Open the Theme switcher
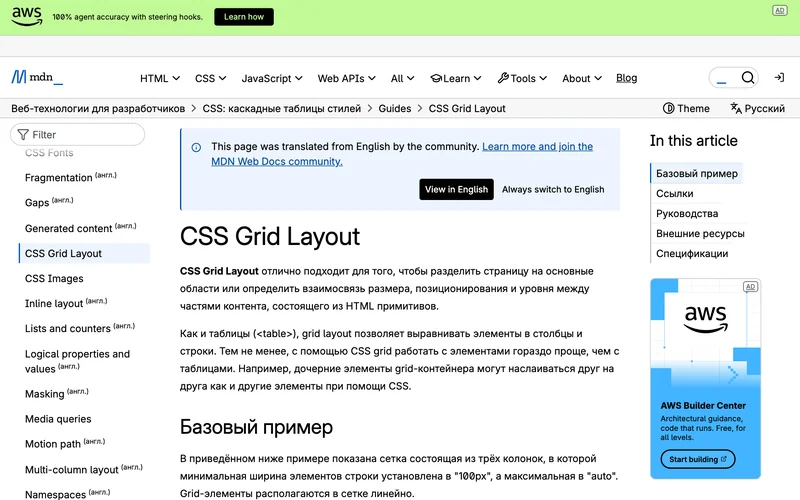 pos(686,108)
